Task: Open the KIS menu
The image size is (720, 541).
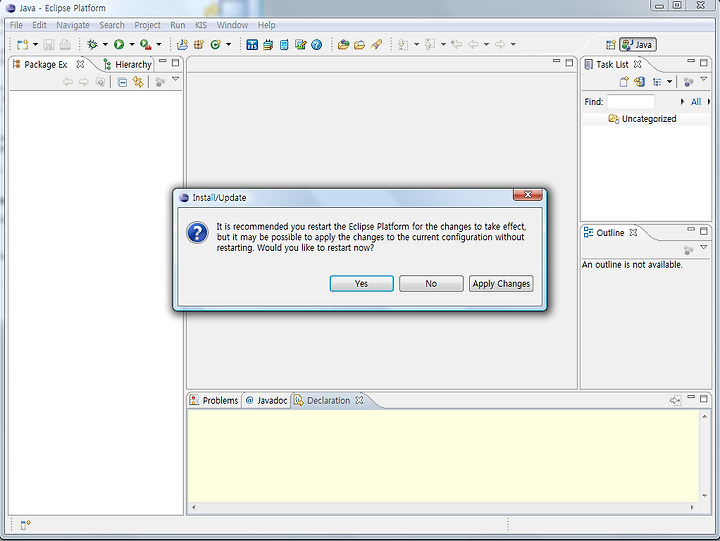Action: point(201,25)
